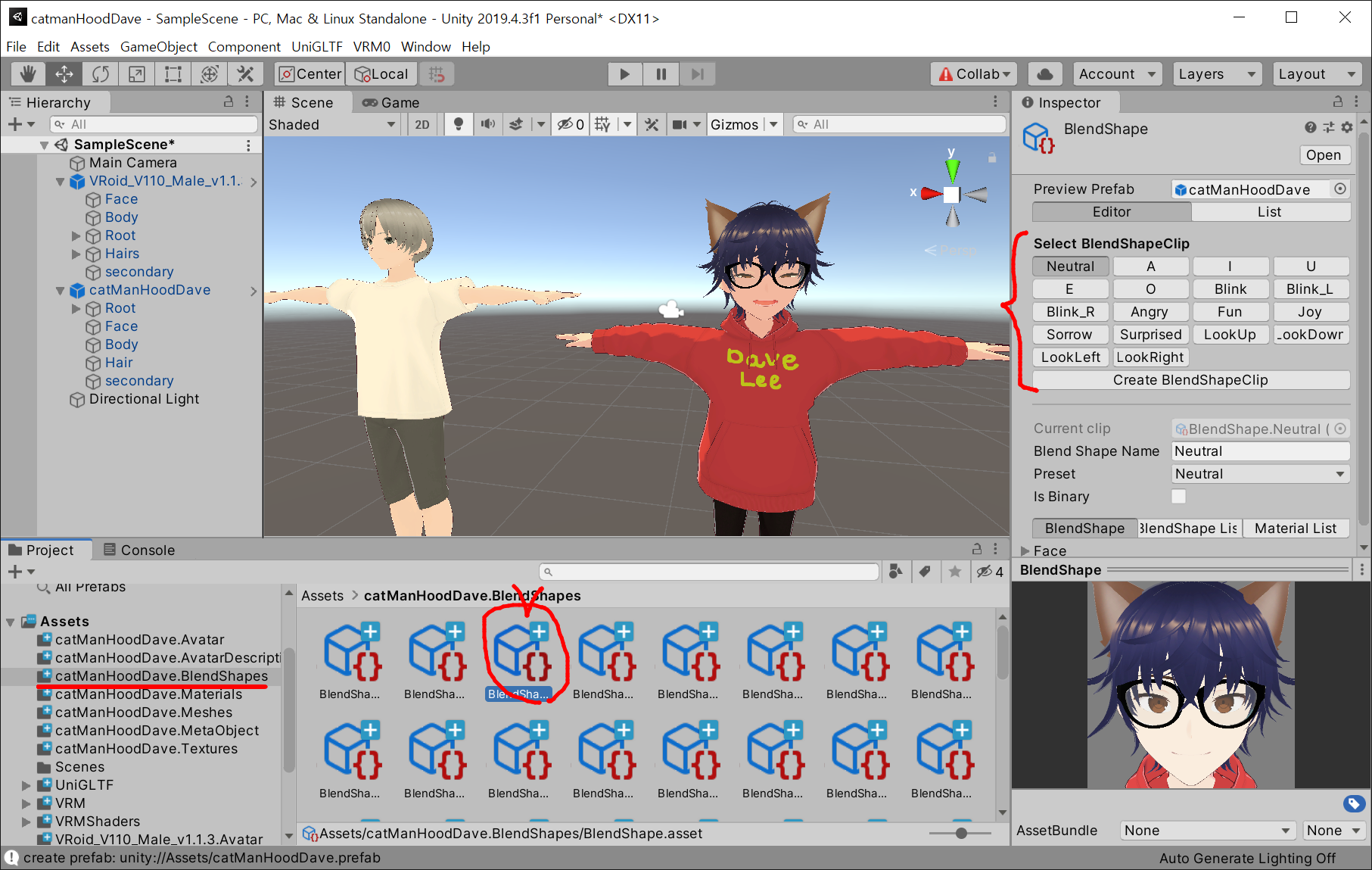Click the Blend Shape Name field

point(1260,451)
